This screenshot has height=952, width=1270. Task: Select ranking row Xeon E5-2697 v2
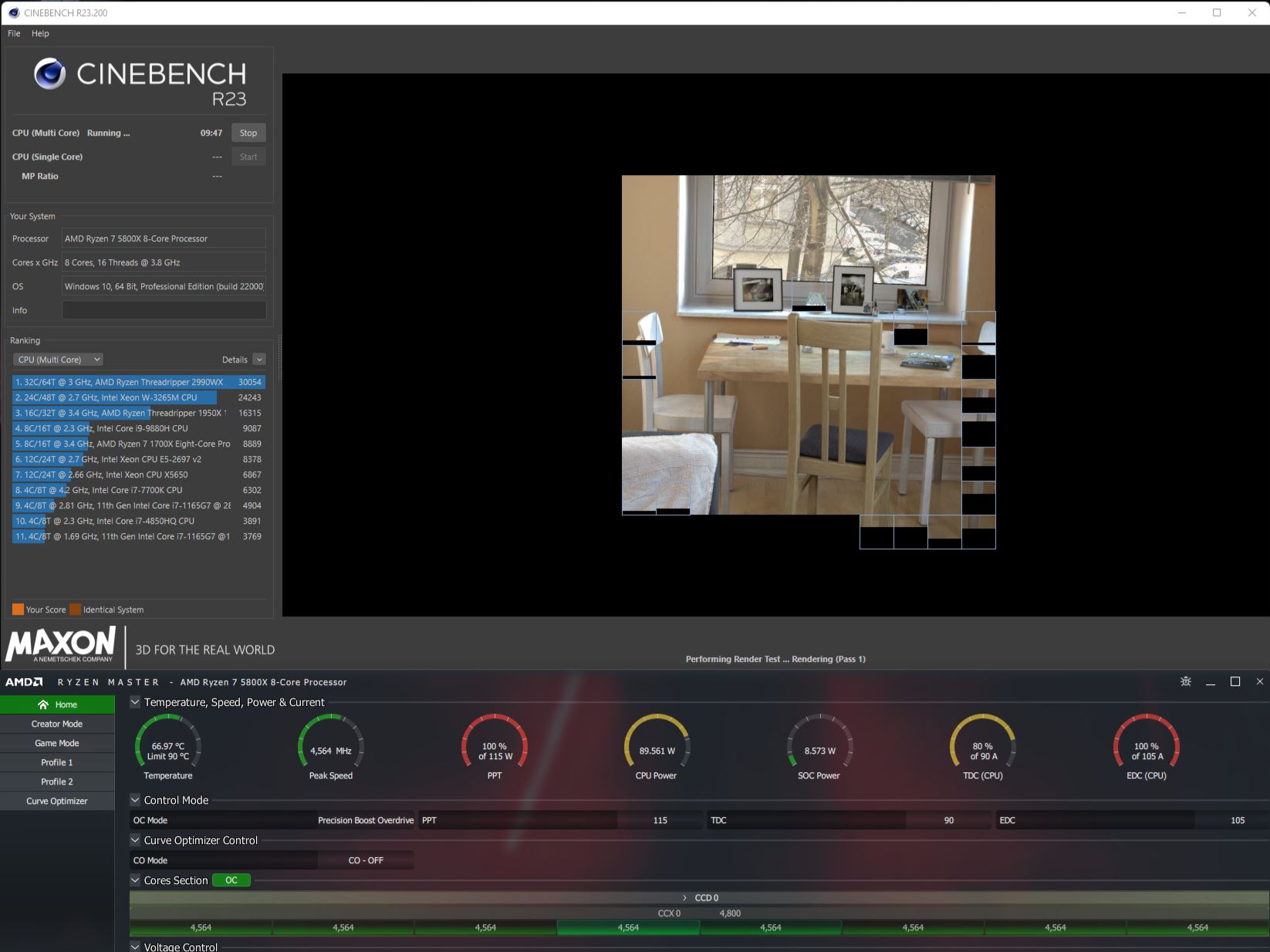click(x=138, y=459)
